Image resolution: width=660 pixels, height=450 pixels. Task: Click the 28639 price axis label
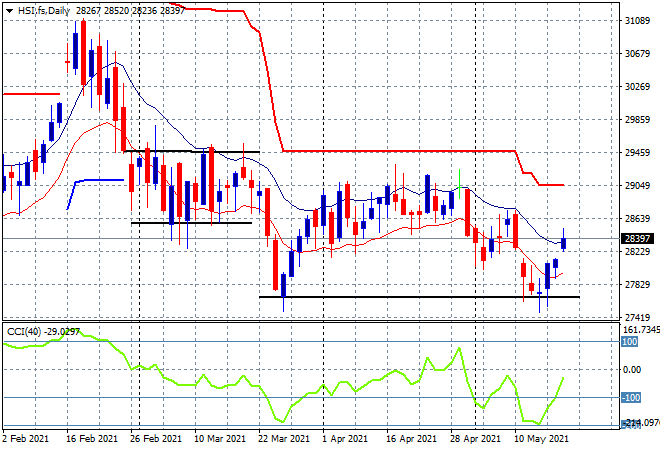coord(637,218)
